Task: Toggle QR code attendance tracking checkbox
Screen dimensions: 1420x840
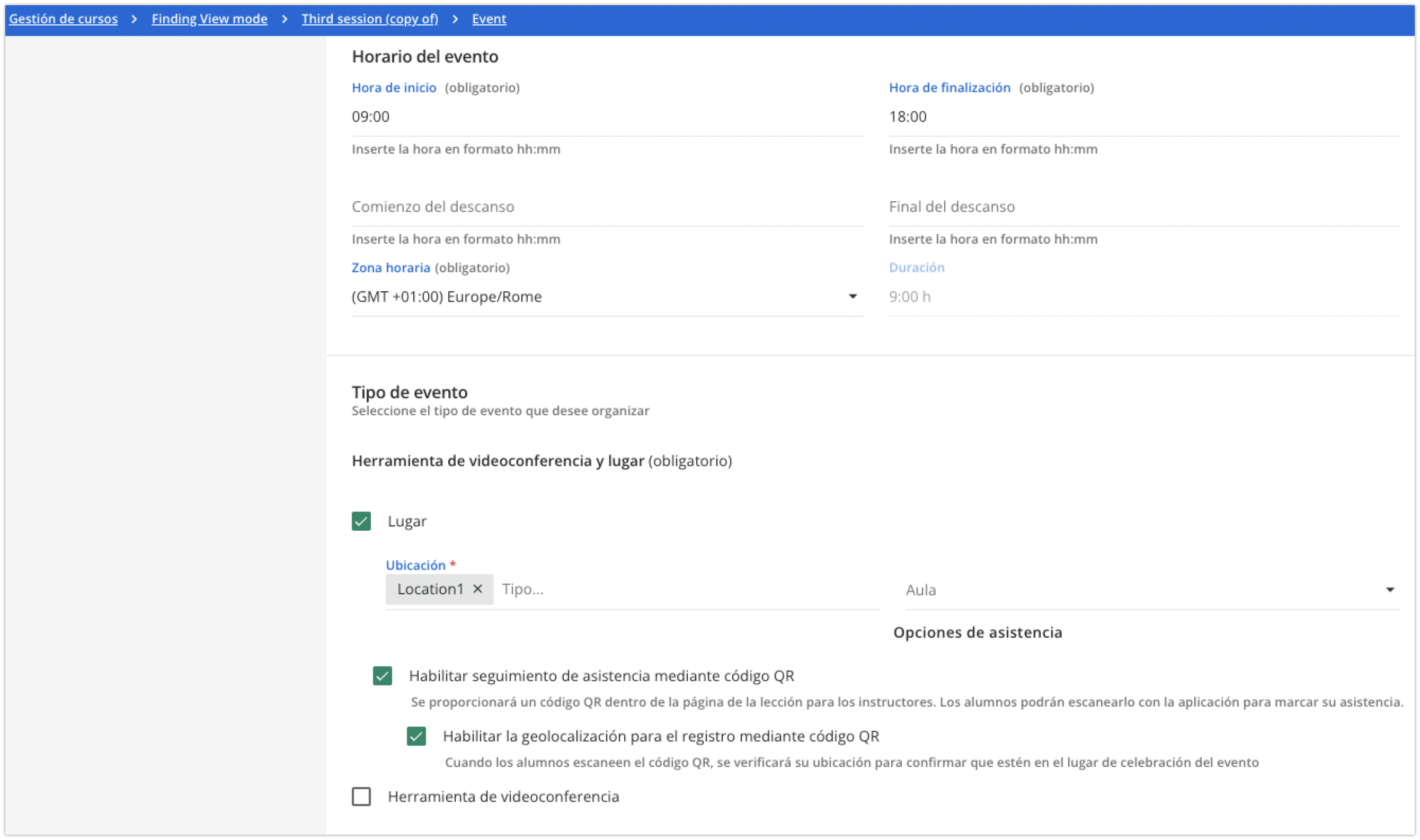Action: [x=382, y=675]
